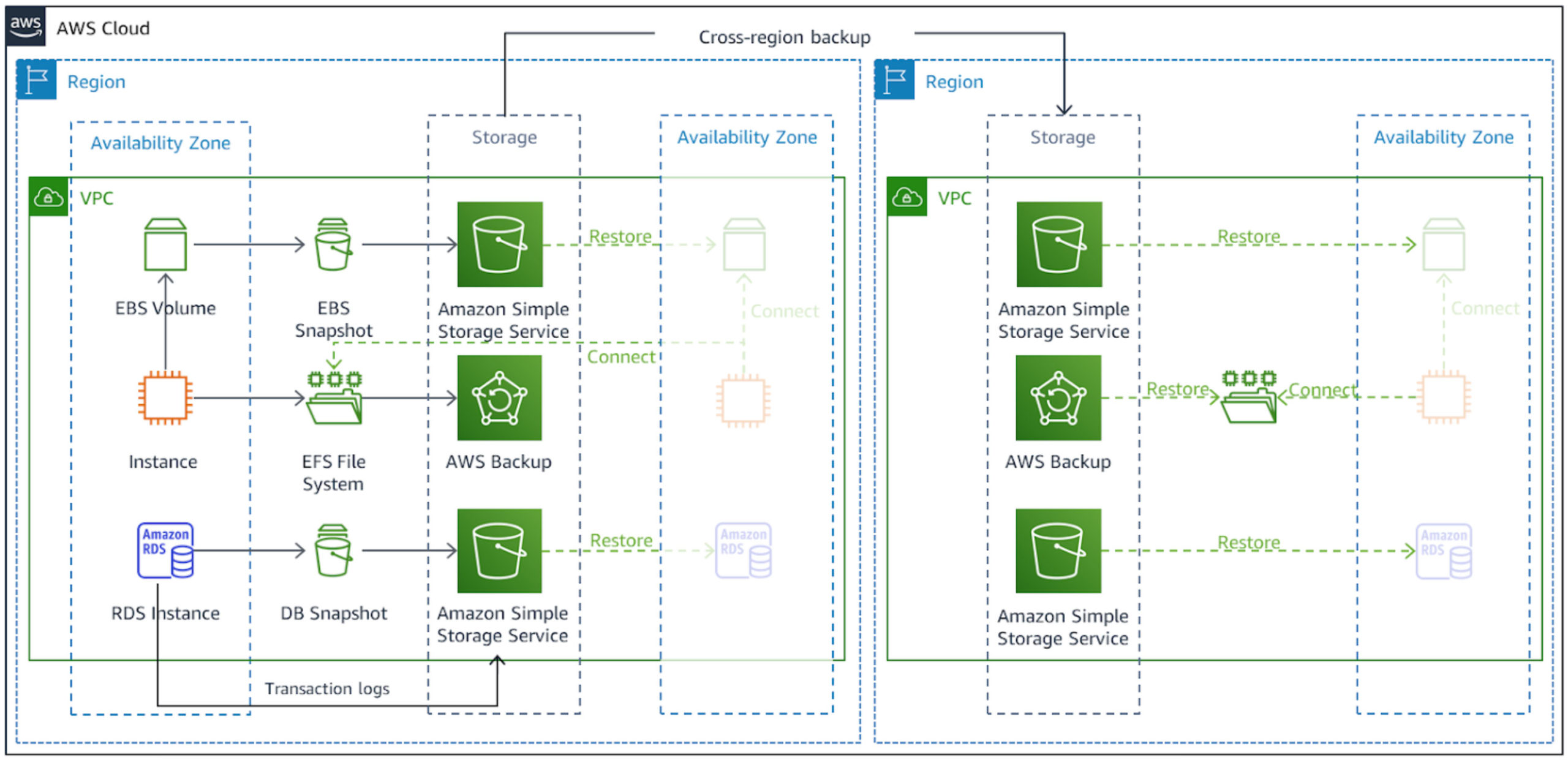Screen dimensions: 1568x760
Task: Click the 'Instance' label under orange chip
Action: coord(163,462)
